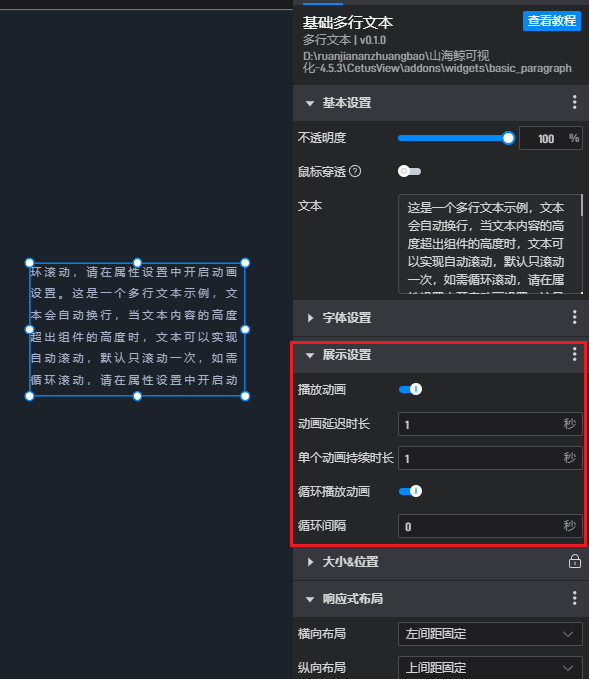This screenshot has width=589, height=679.
Task: Disable the 播放动画 switch
Action: pos(410,389)
